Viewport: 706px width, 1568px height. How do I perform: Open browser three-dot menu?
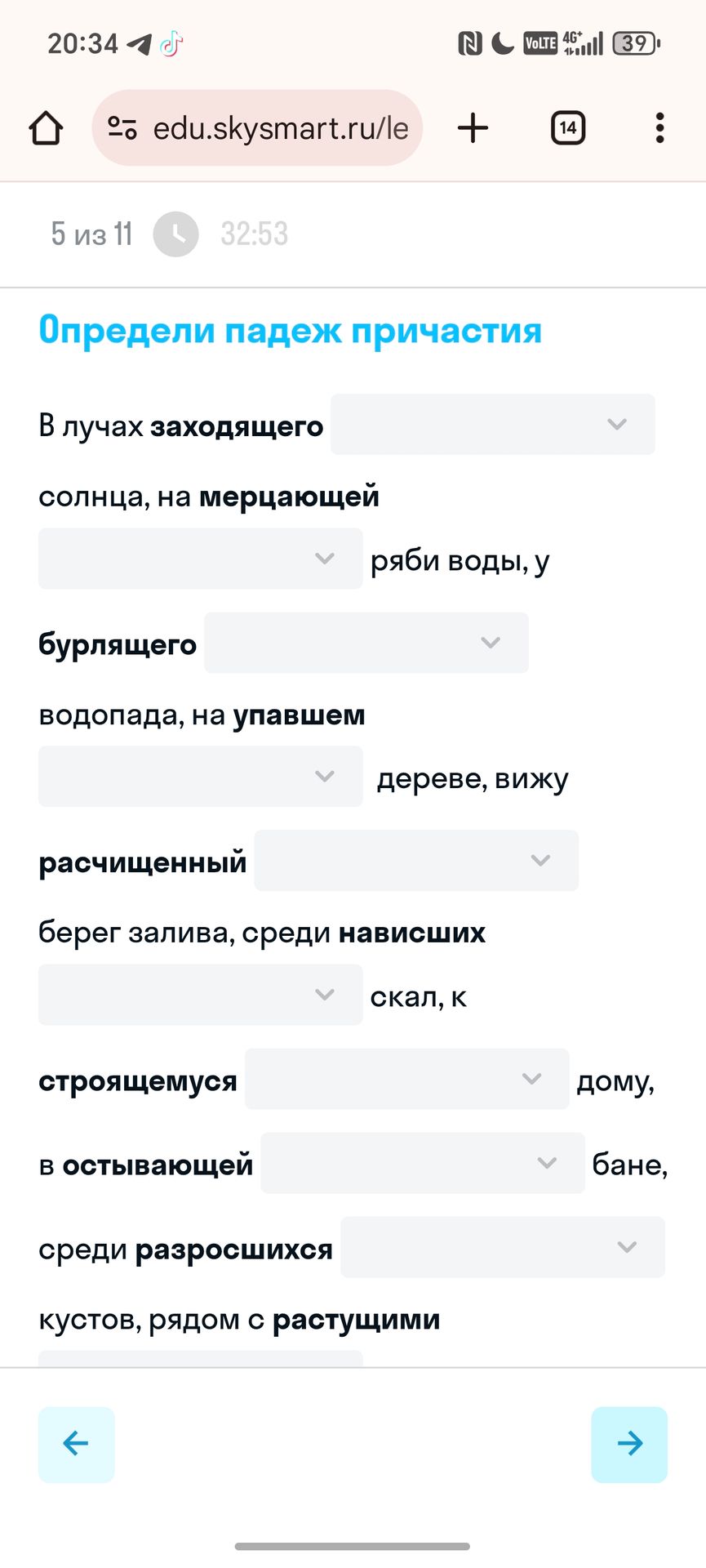659,128
